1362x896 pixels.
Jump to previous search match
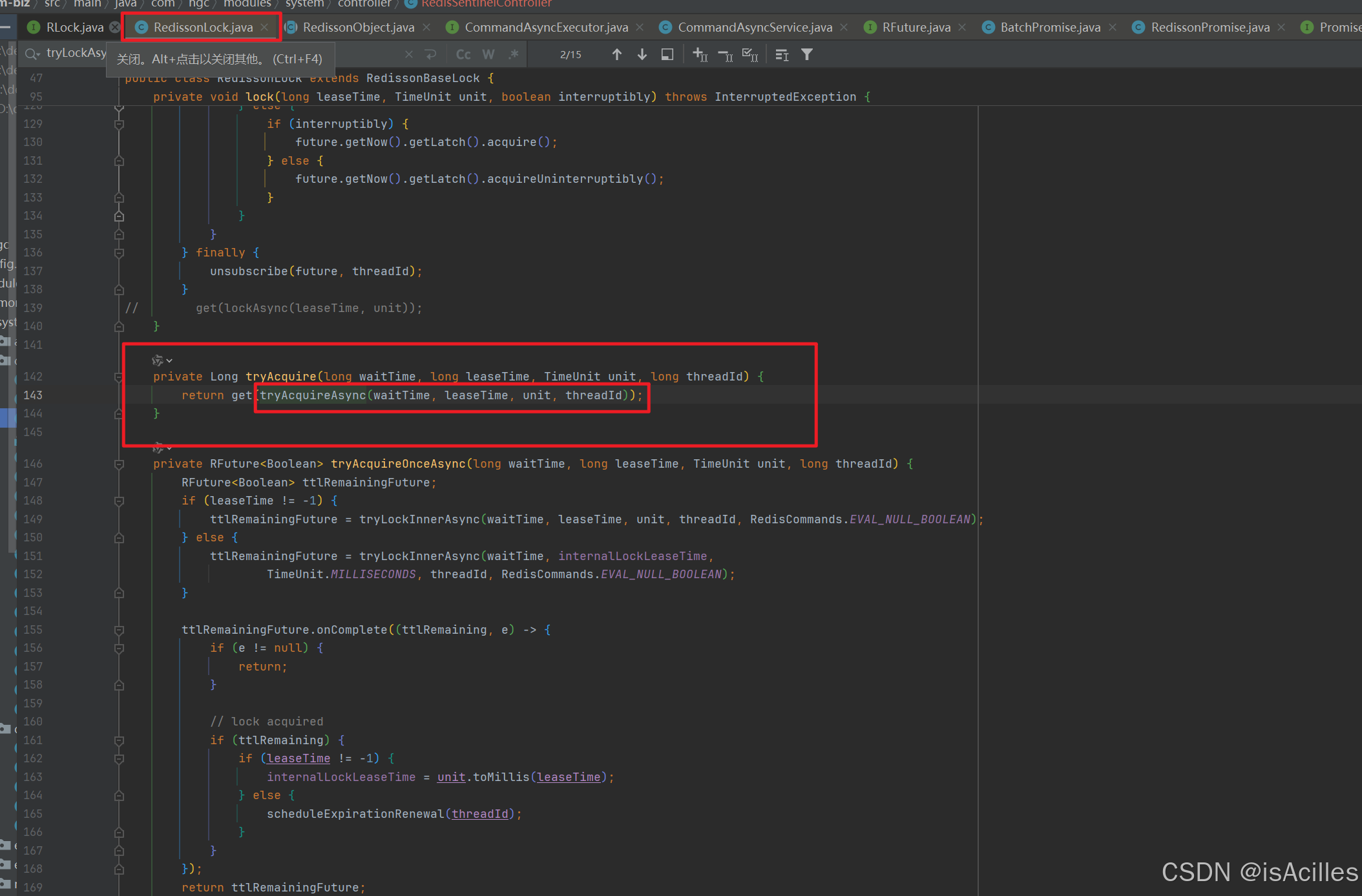[617, 54]
